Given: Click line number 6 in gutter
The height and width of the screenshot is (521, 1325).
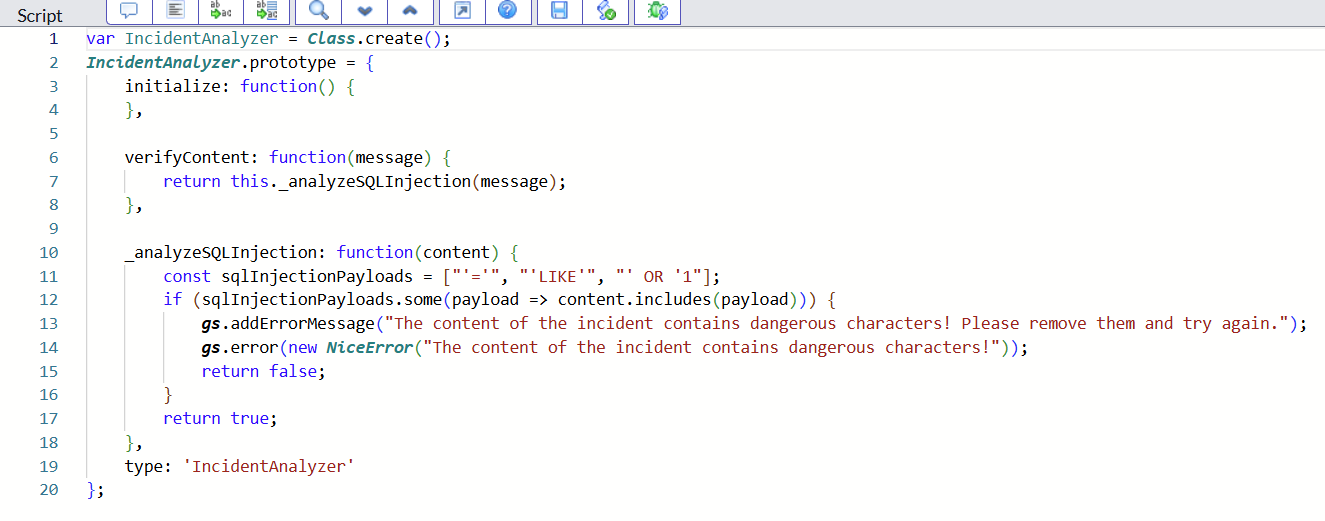Looking at the screenshot, I should [53, 157].
